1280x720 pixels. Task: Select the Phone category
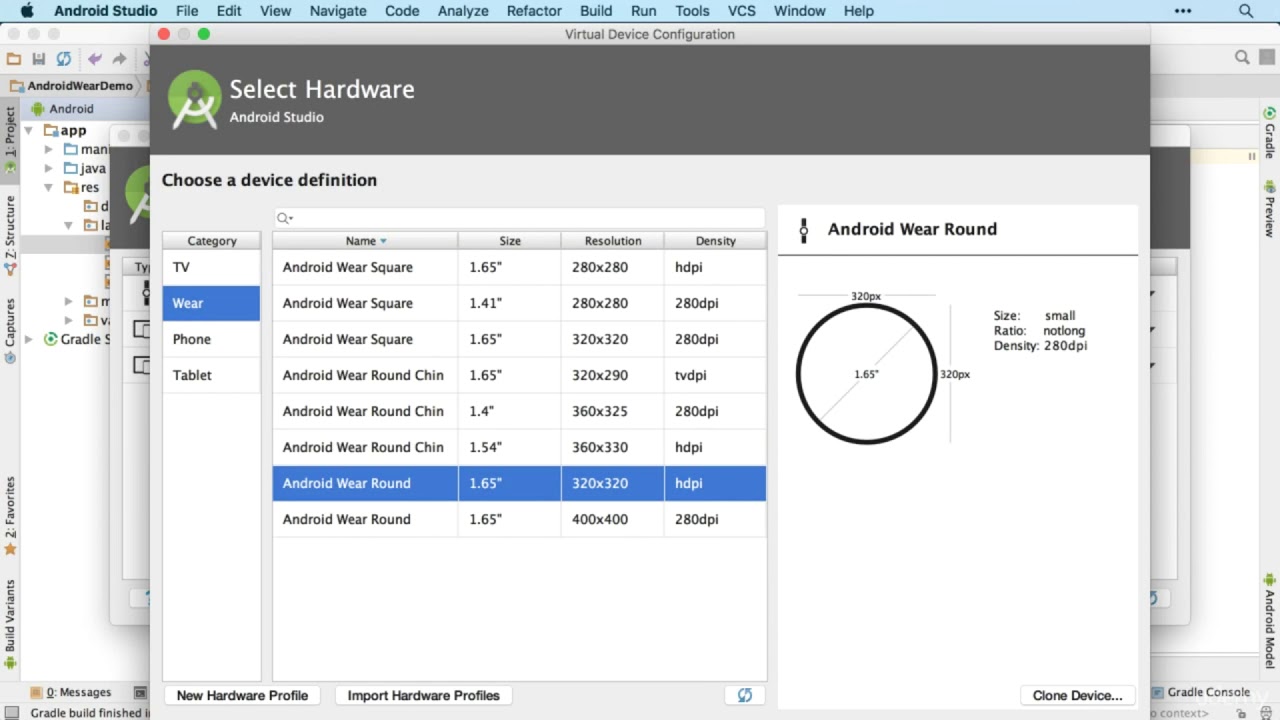pyautogui.click(x=211, y=339)
